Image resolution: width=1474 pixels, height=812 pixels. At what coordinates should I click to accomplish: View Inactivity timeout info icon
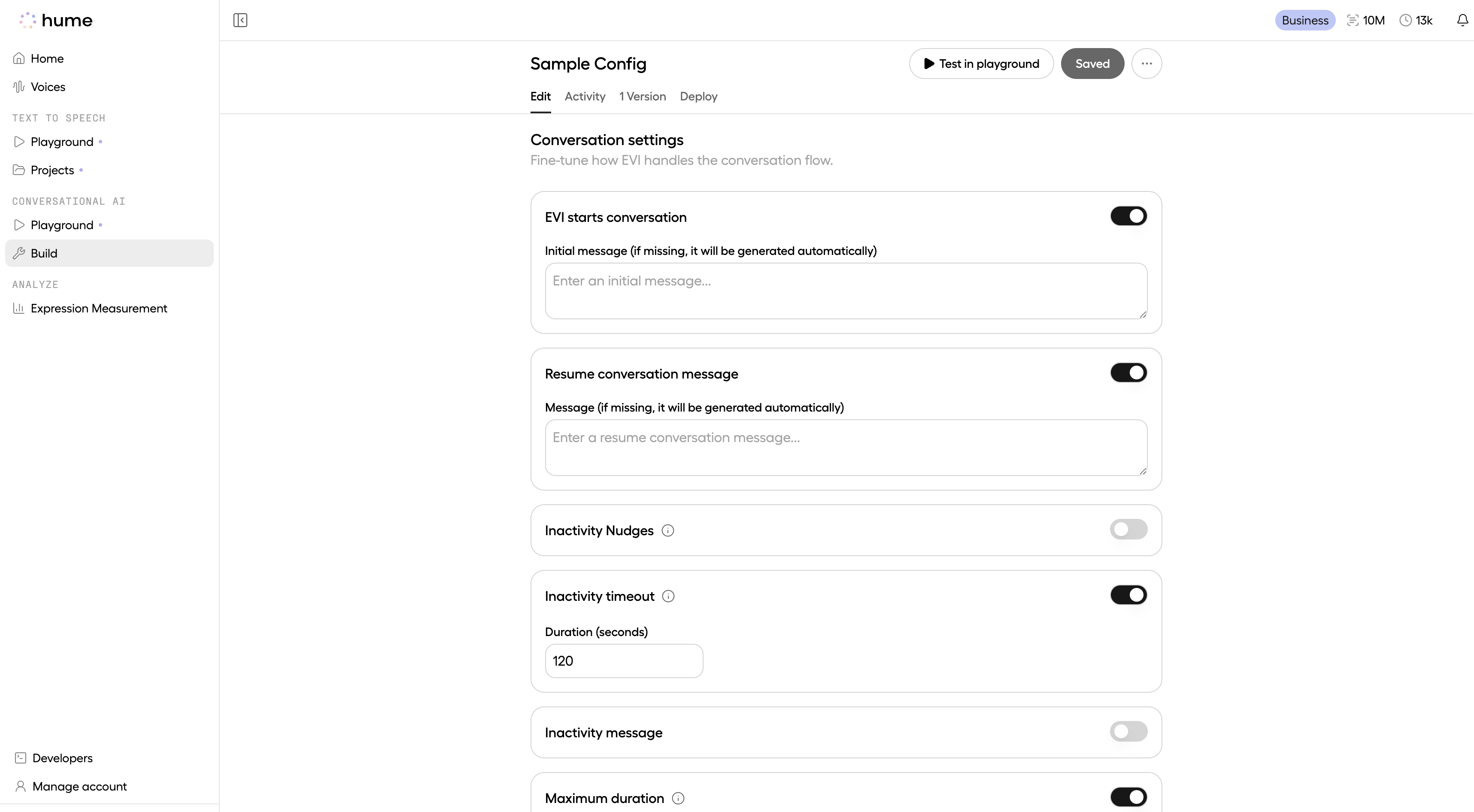click(x=669, y=596)
